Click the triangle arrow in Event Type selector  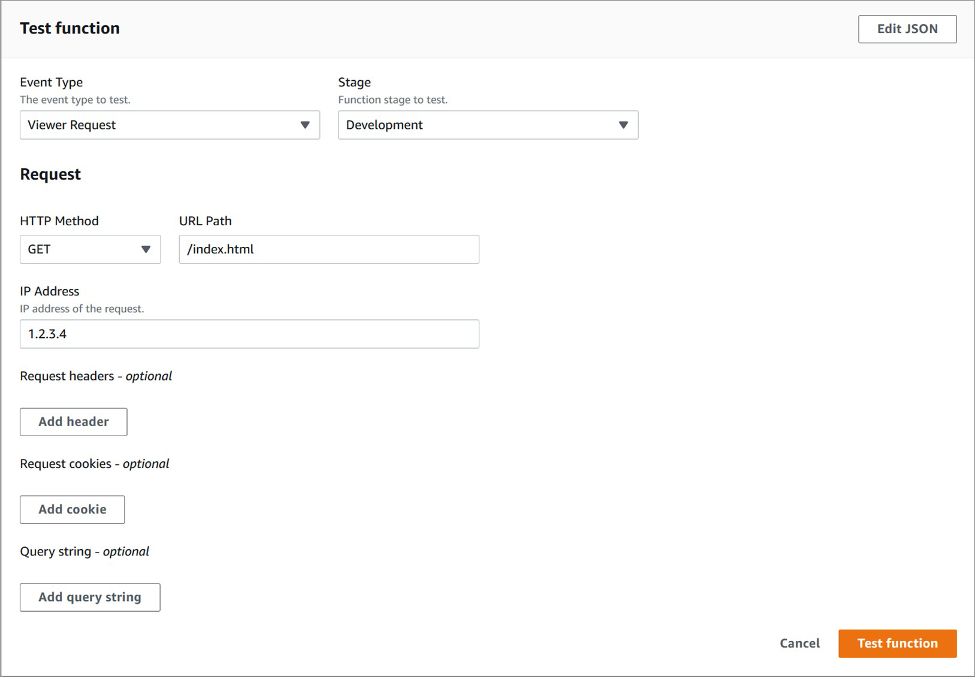[305, 125]
